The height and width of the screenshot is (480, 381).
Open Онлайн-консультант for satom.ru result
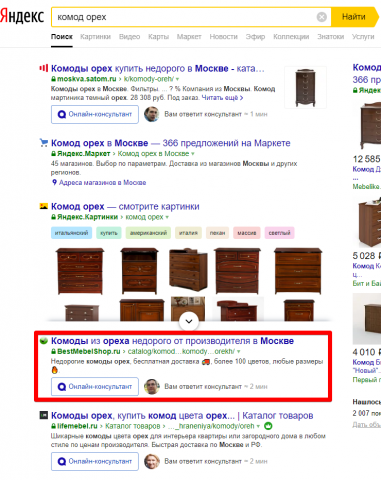pos(95,114)
